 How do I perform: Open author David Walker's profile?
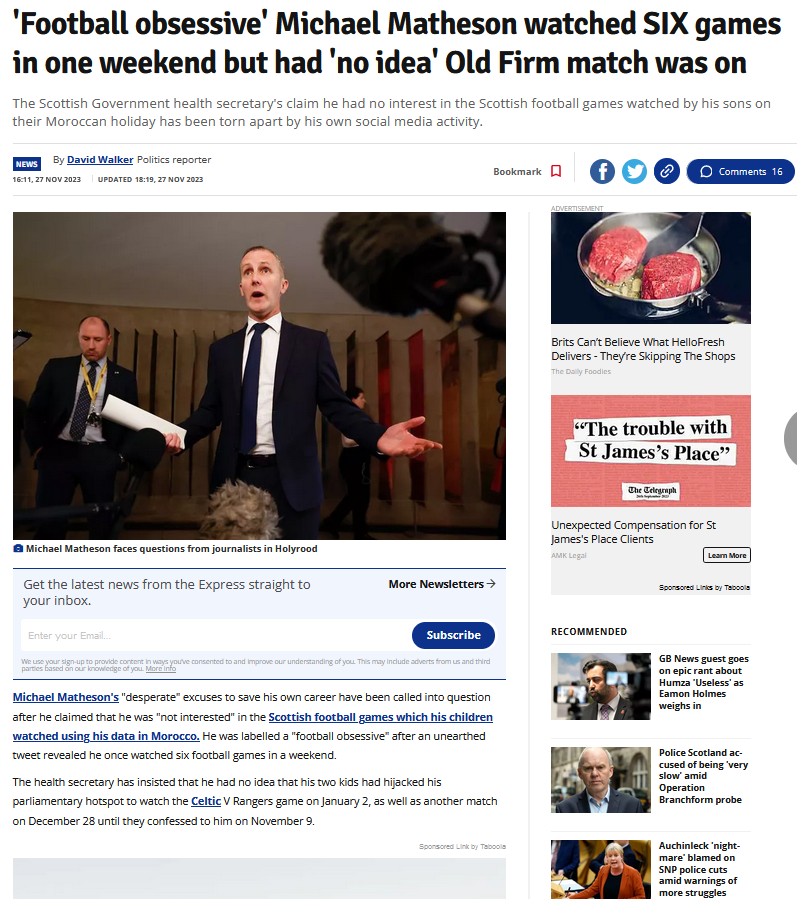click(x=100, y=159)
